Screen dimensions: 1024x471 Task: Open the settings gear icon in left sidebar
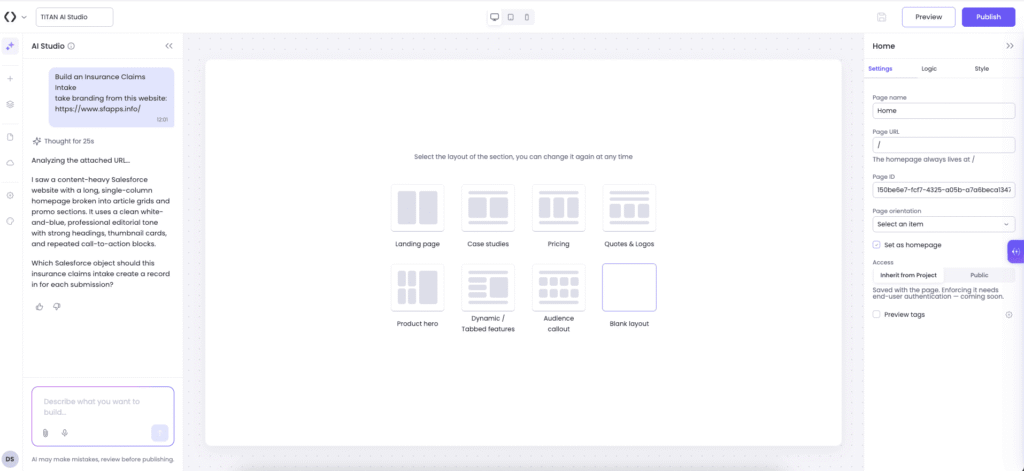click(10, 195)
